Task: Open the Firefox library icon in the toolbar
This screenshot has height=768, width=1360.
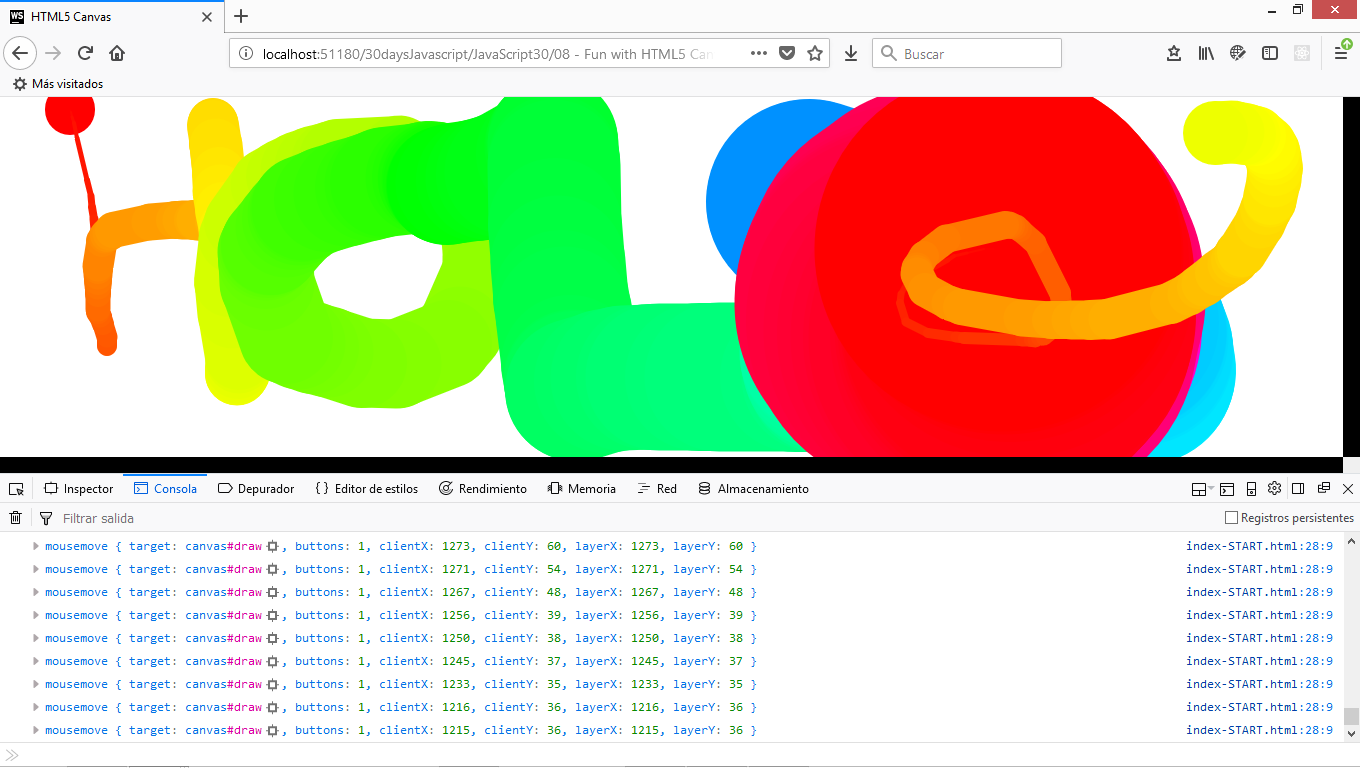Action: [x=1205, y=52]
